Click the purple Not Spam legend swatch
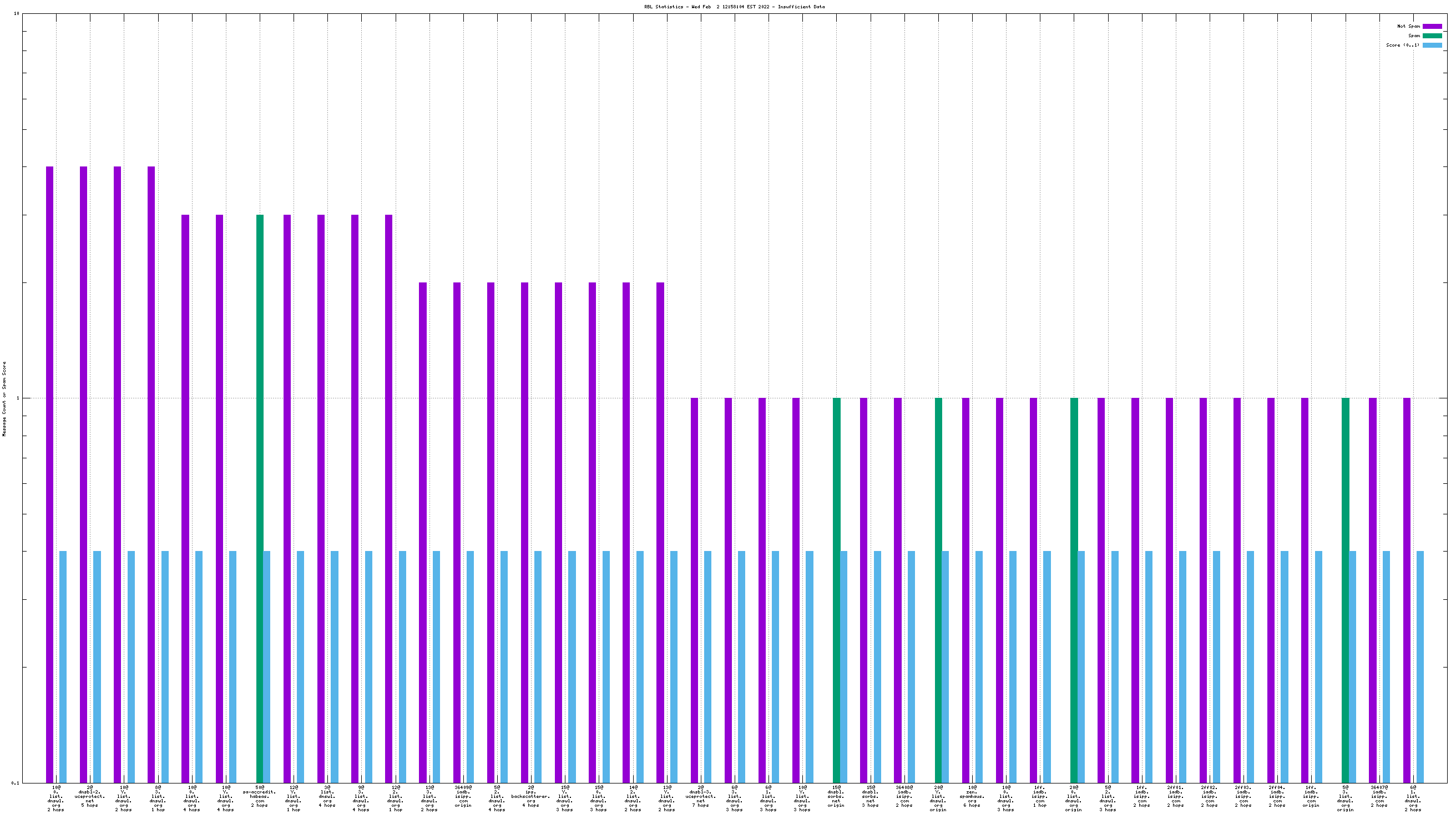The image size is (1456, 819). coord(1432,27)
